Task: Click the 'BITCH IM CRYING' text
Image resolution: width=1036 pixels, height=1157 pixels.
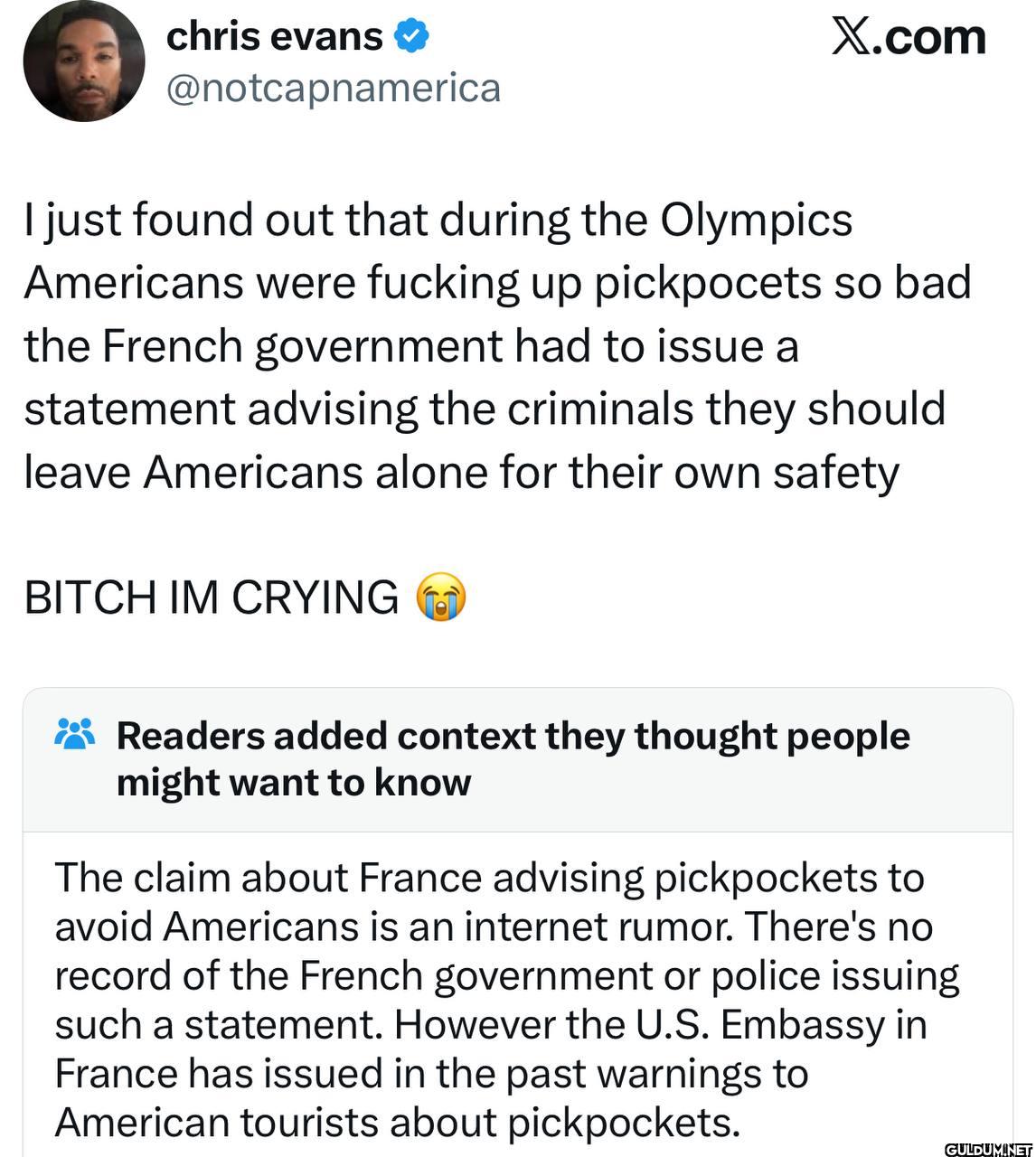Action: (x=211, y=597)
